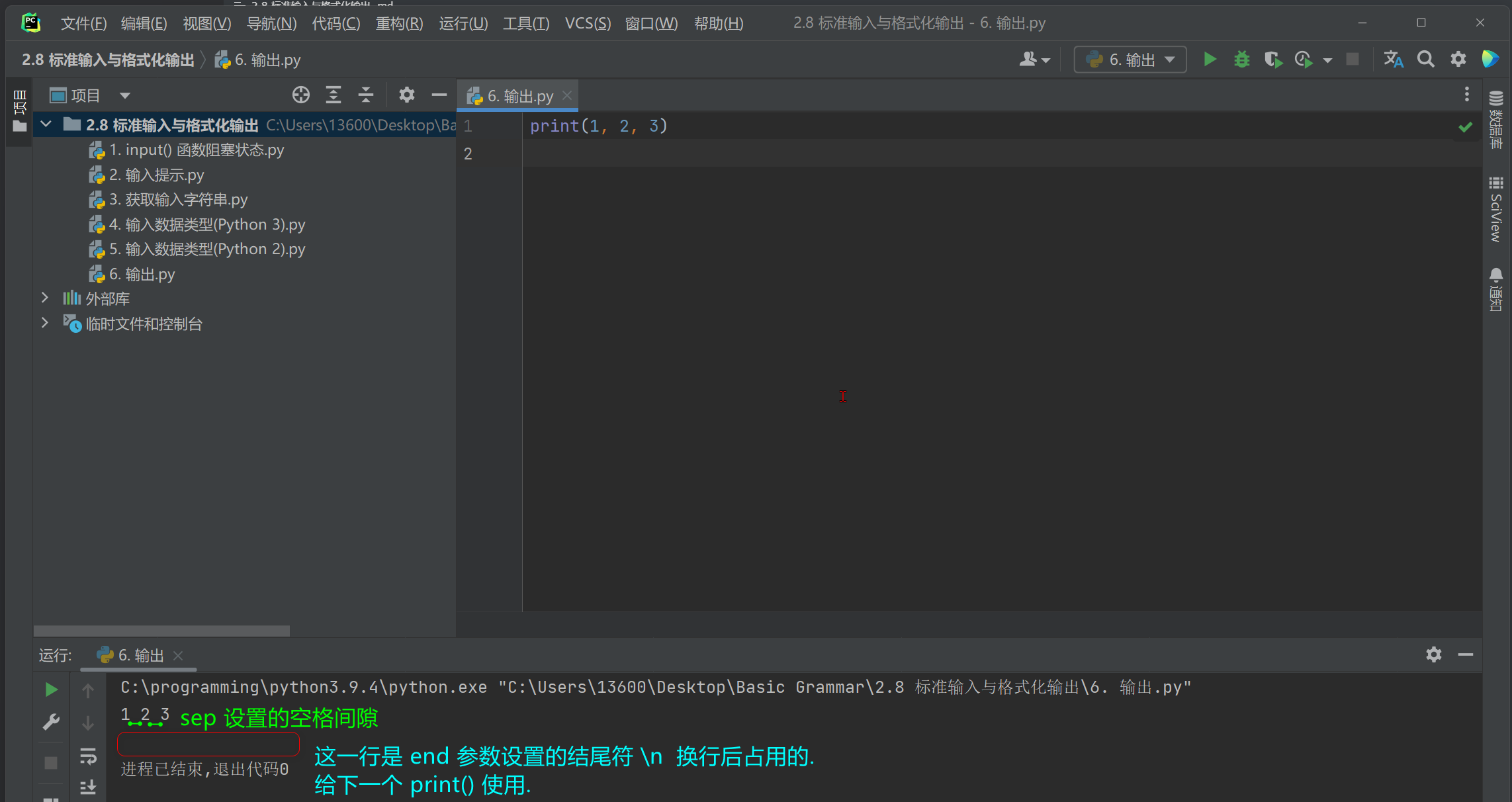The width and height of the screenshot is (1512, 802).
Task: Click breadcrumb 6. 输出.py
Action: (x=258, y=60)
